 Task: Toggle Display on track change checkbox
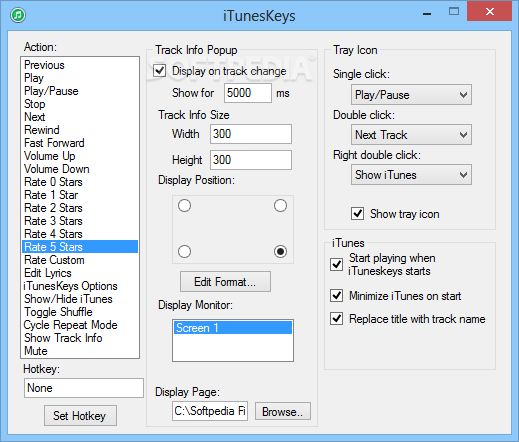[x=159, y=71]
